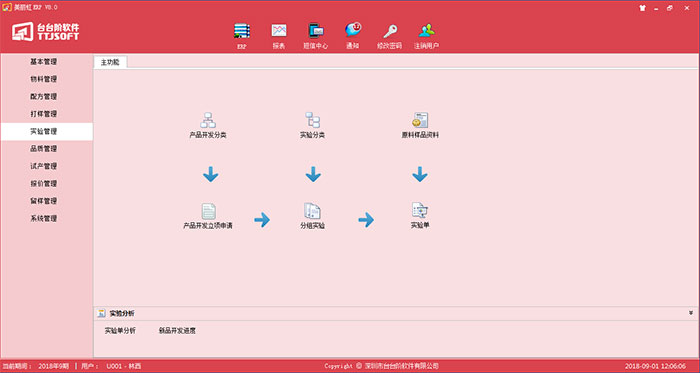Open the 报表 reports chart icon

tap(279, 30)
